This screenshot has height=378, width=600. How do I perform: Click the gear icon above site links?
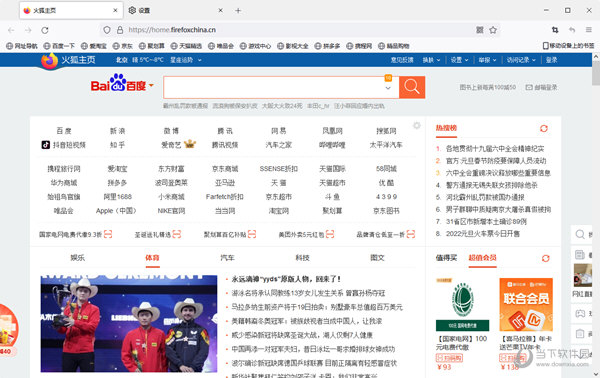coord(417,125)
